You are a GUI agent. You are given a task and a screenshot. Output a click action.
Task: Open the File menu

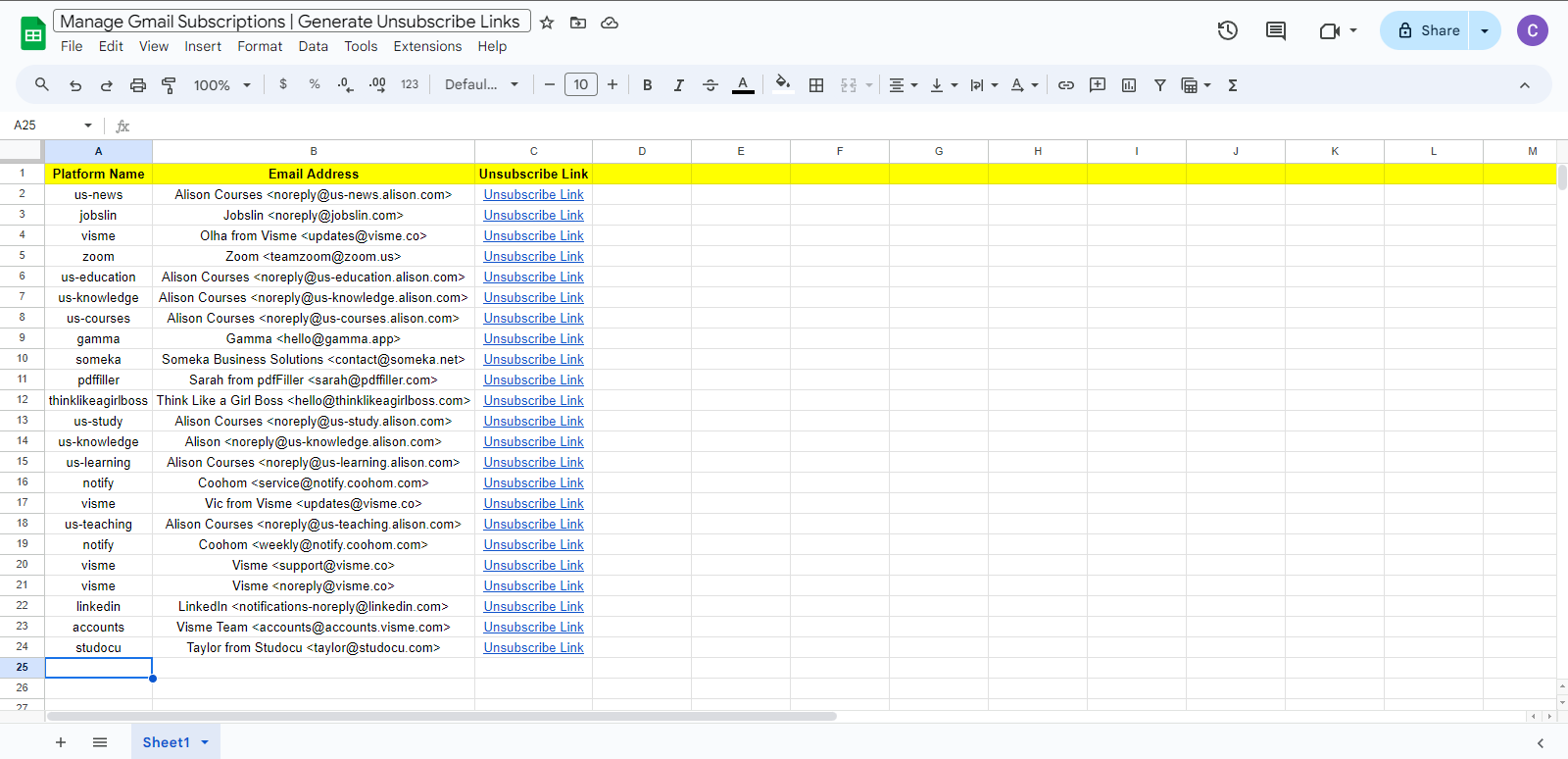72,46
